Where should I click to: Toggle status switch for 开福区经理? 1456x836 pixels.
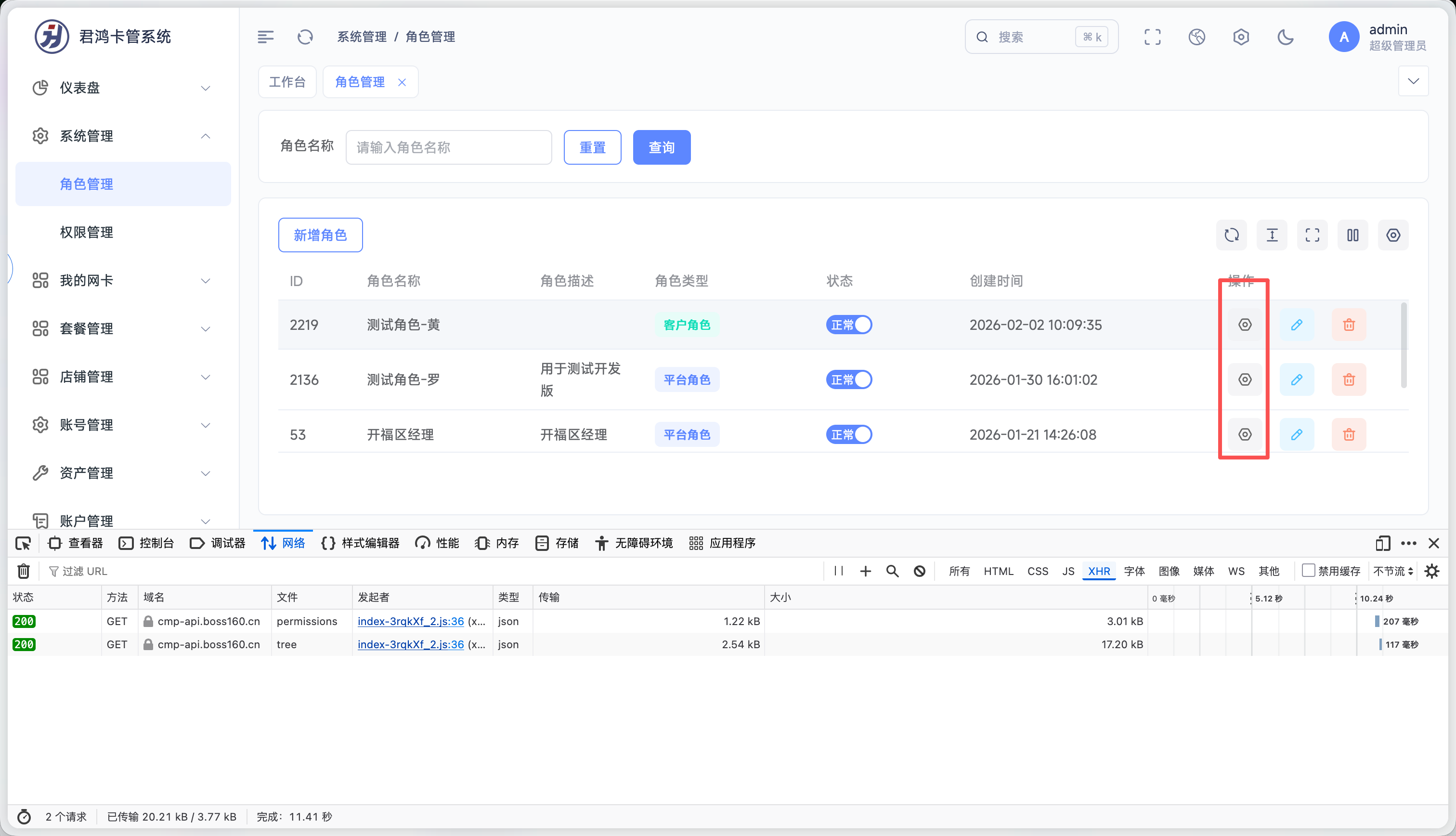click(x=849, y=435)
